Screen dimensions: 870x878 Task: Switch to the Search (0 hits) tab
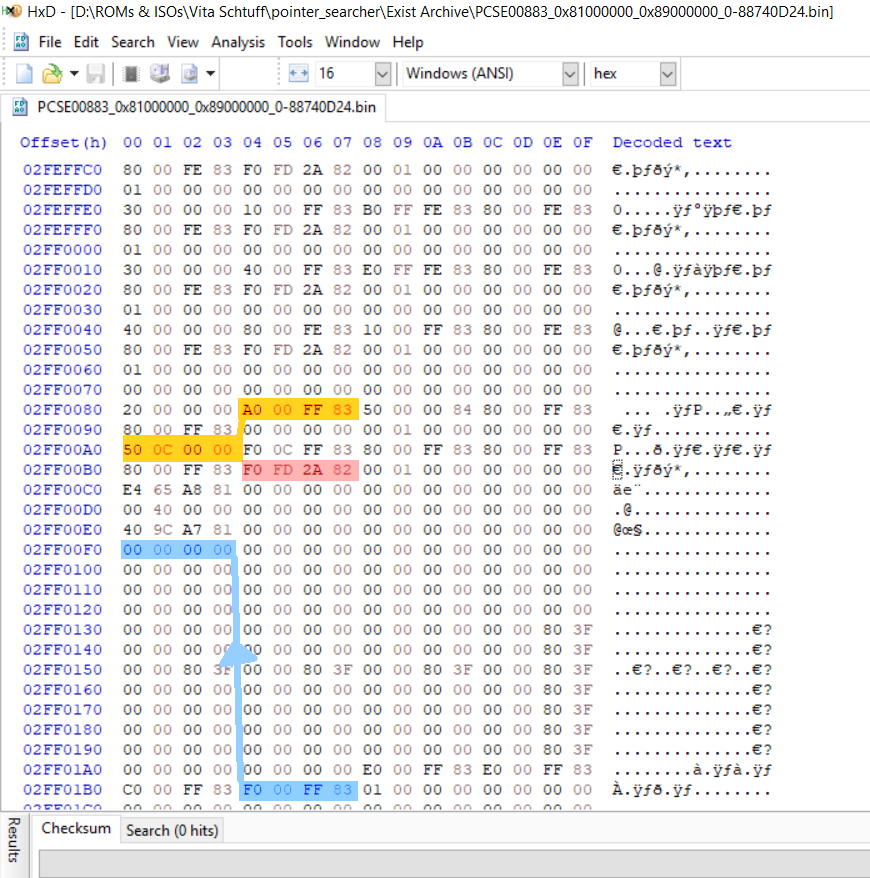172,830
